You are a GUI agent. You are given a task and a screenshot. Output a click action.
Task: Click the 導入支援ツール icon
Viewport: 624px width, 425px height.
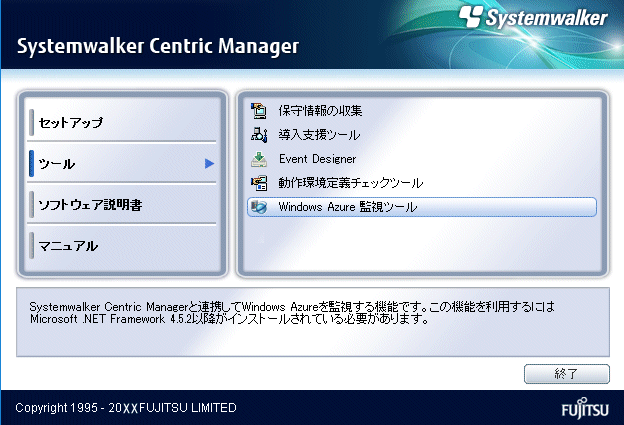point(259,134)
